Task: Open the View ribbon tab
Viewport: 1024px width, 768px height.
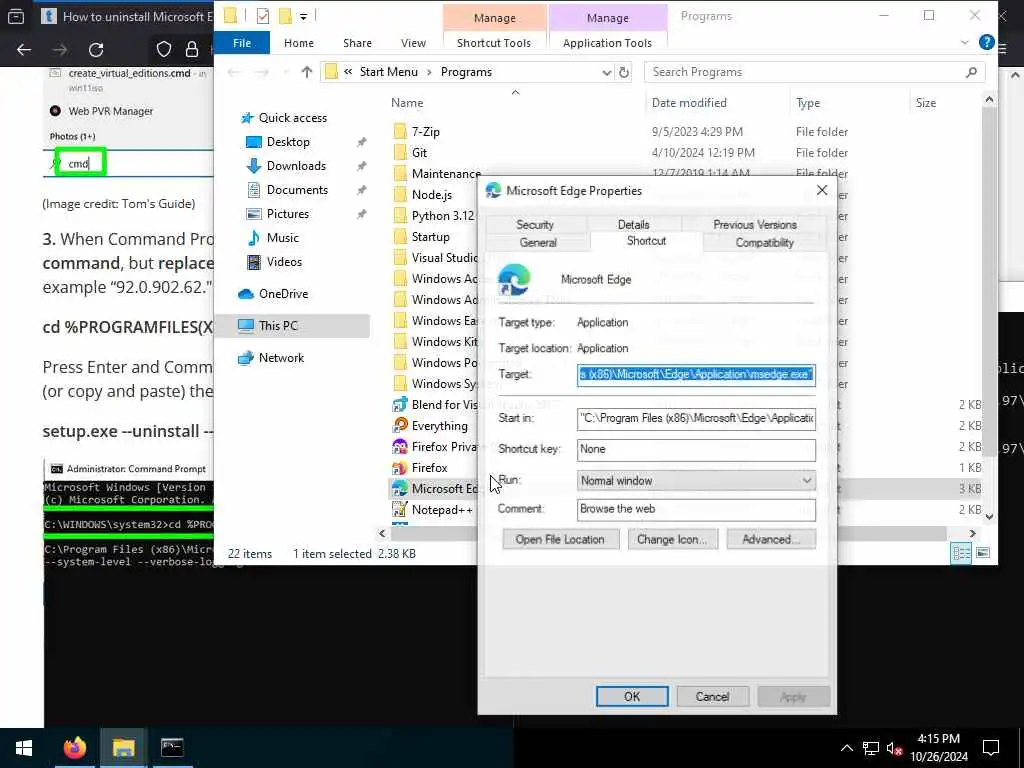Action: (x=413, y=43)
